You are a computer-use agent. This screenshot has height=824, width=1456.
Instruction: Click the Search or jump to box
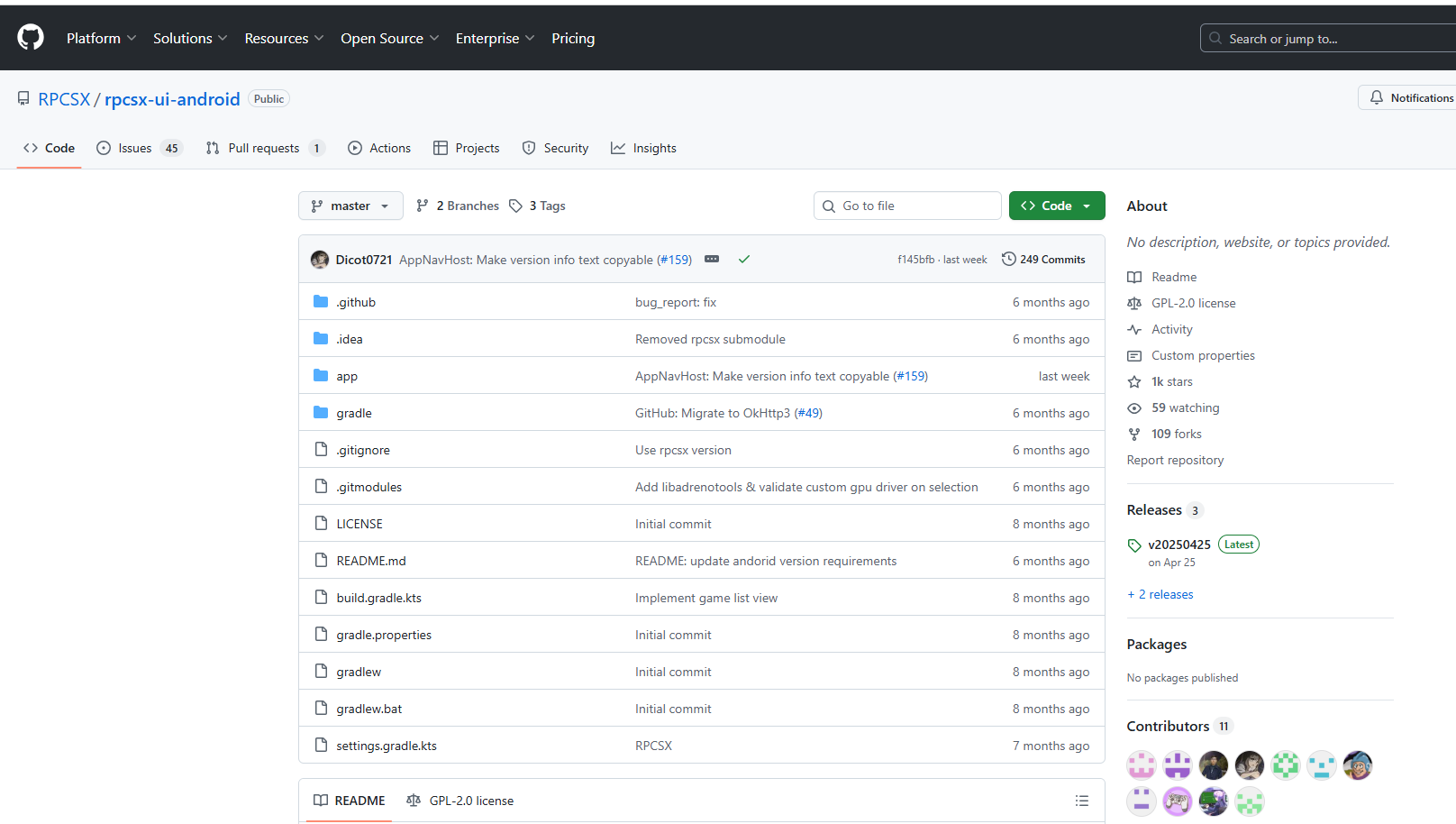(1328, 38)
